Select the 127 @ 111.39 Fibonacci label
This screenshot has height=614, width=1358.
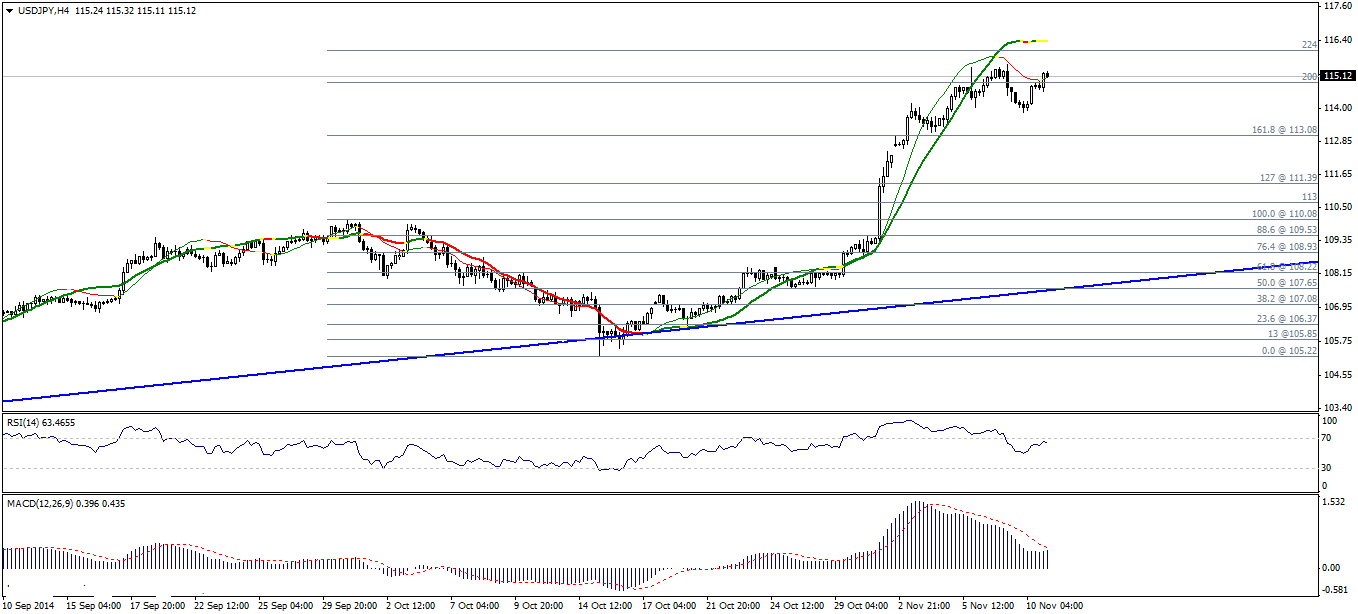[x=1288, y=177]
